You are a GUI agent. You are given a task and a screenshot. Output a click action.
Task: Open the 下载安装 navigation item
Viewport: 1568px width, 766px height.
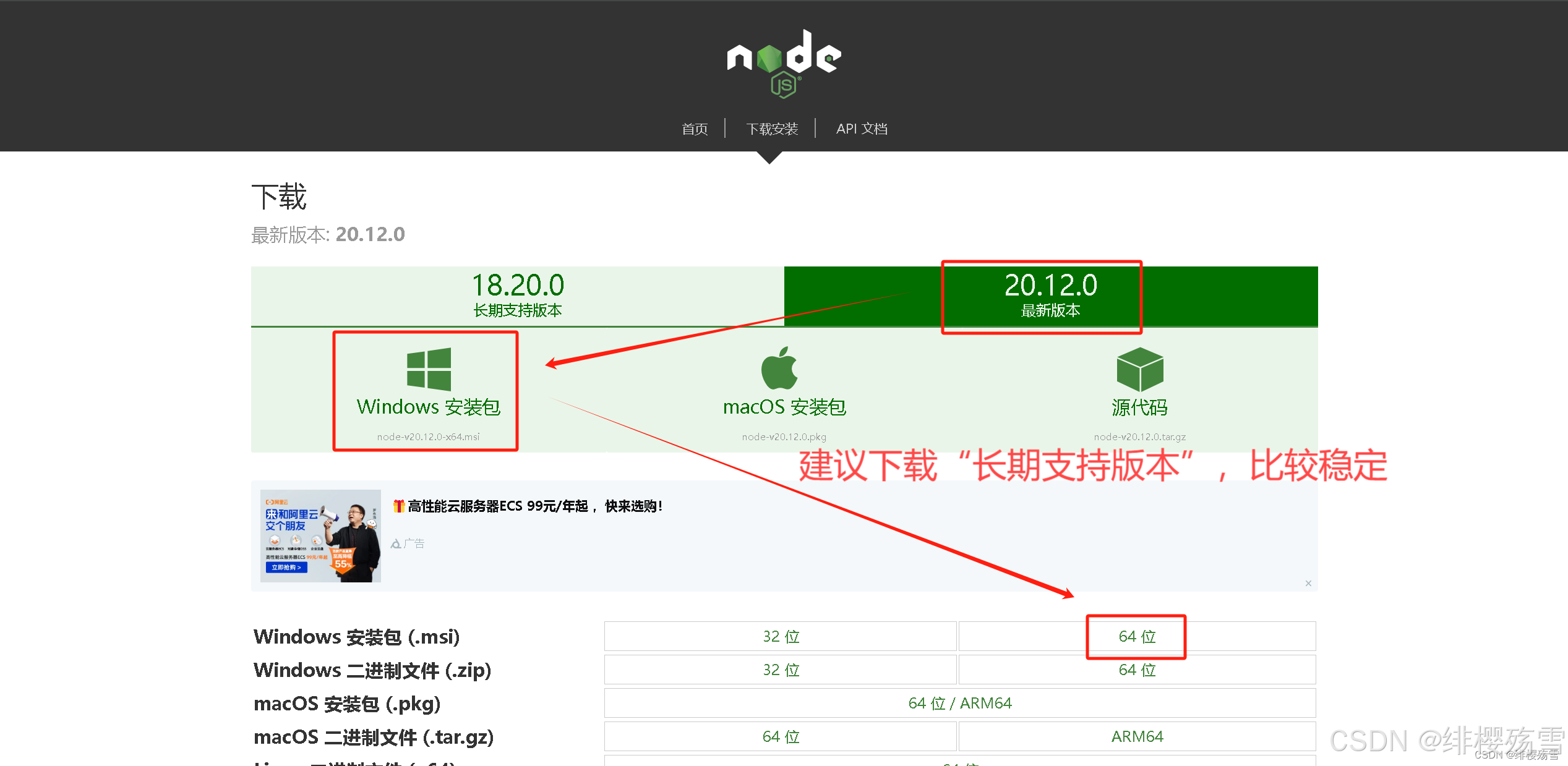click(x=772, y=129)
